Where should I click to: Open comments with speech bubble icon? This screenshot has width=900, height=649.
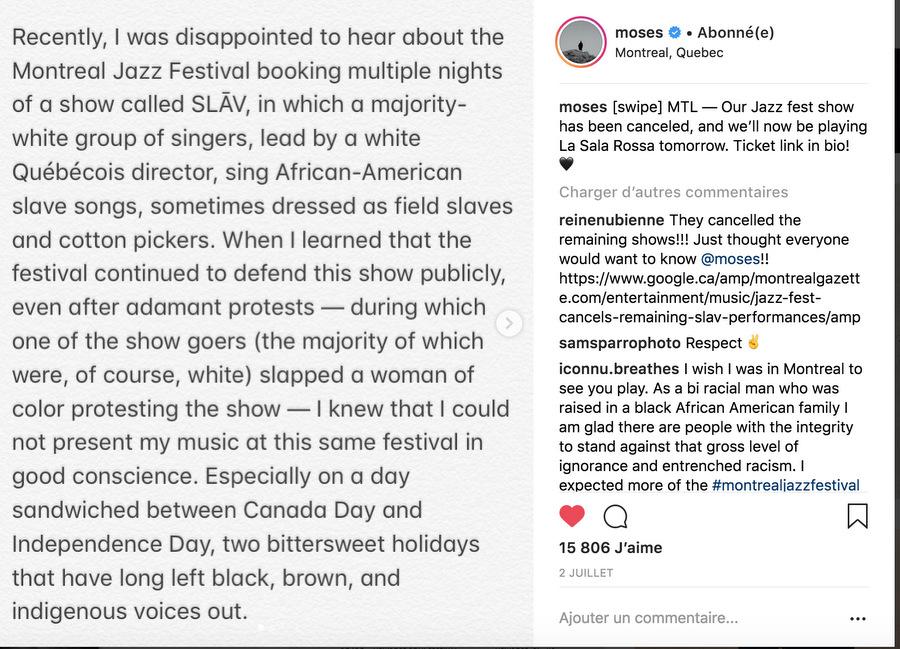coord(616,516)
